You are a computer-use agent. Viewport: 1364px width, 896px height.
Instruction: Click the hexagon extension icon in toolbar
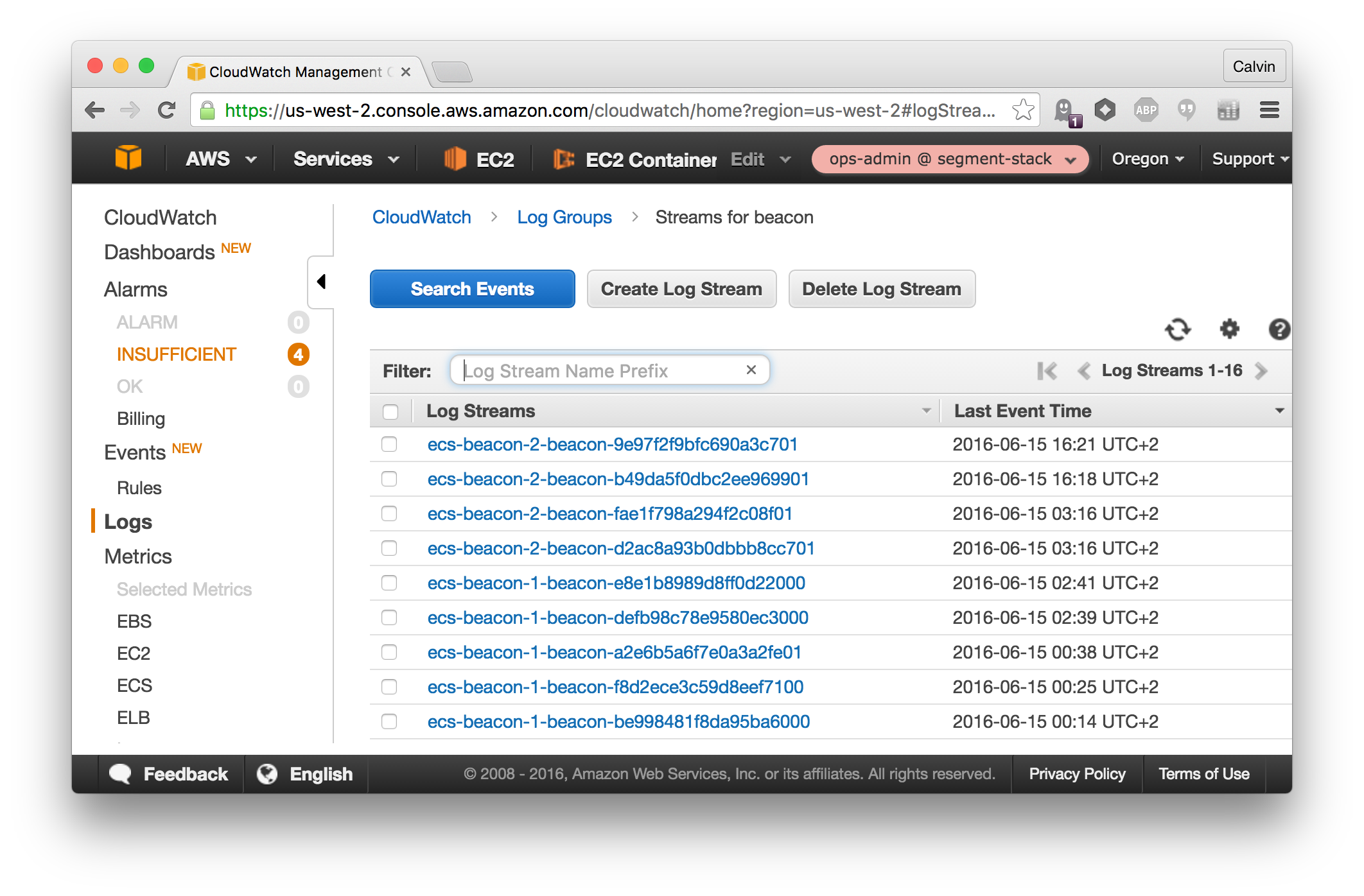point(1105,110)
